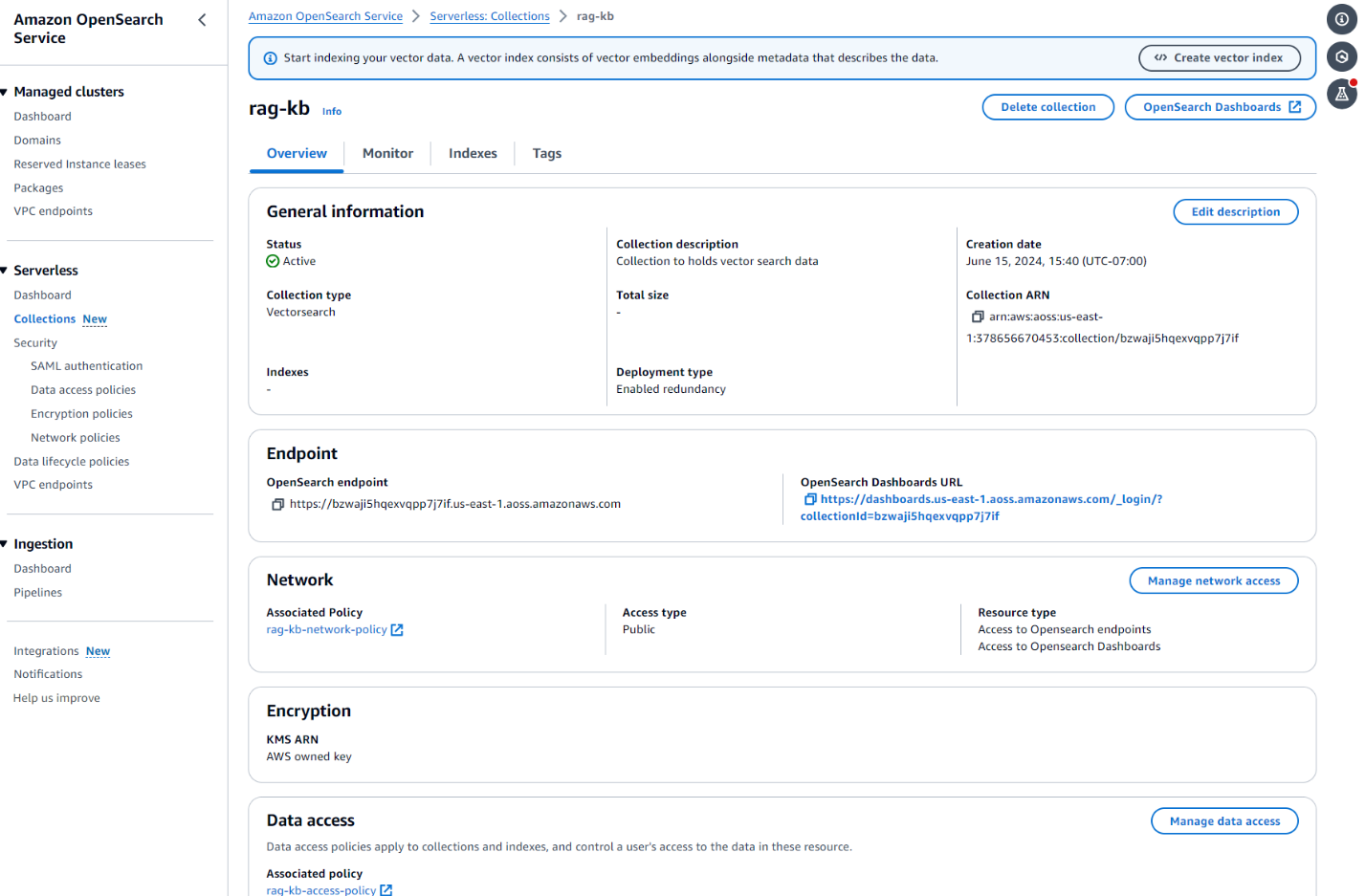
Task: Select the Active status text
Action: coord(298,261)
